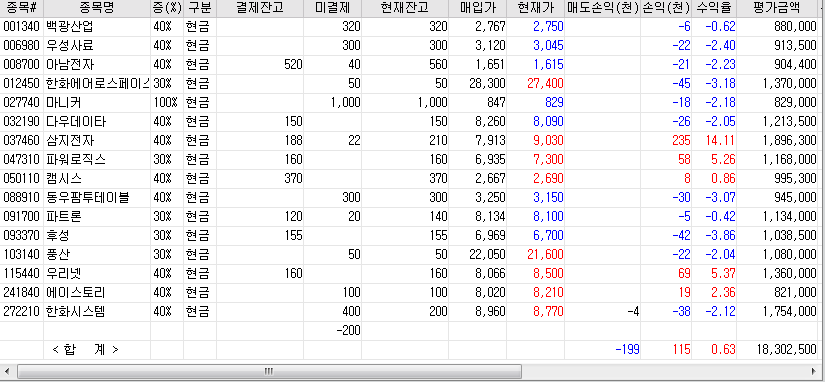825x382 pixels.
Task: Click the 현재잔고 column header
Action: [405, 8]
